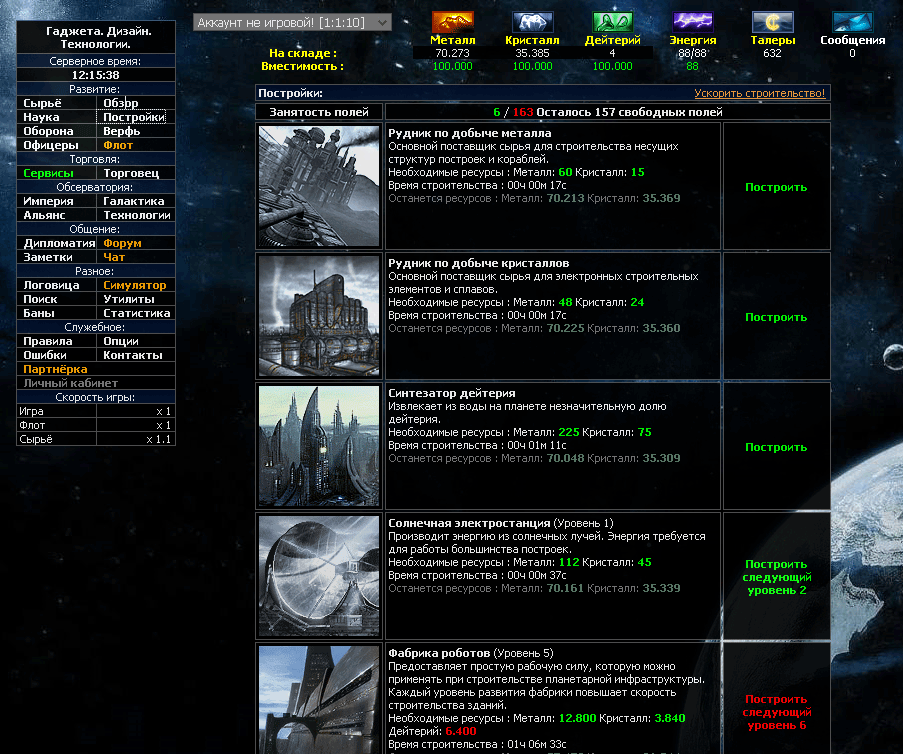Open the metal mine building image

(x=319, y=186)
